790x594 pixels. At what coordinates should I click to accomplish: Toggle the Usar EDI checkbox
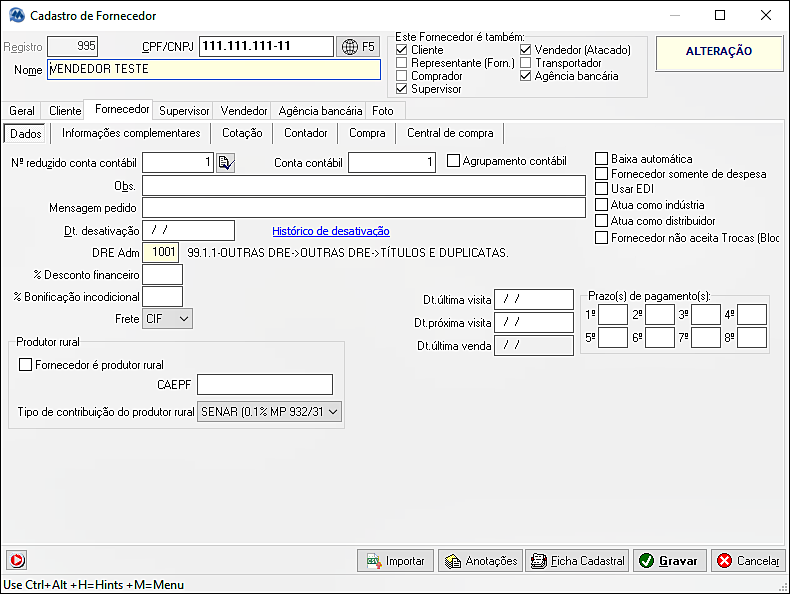[x=601, y=189]
